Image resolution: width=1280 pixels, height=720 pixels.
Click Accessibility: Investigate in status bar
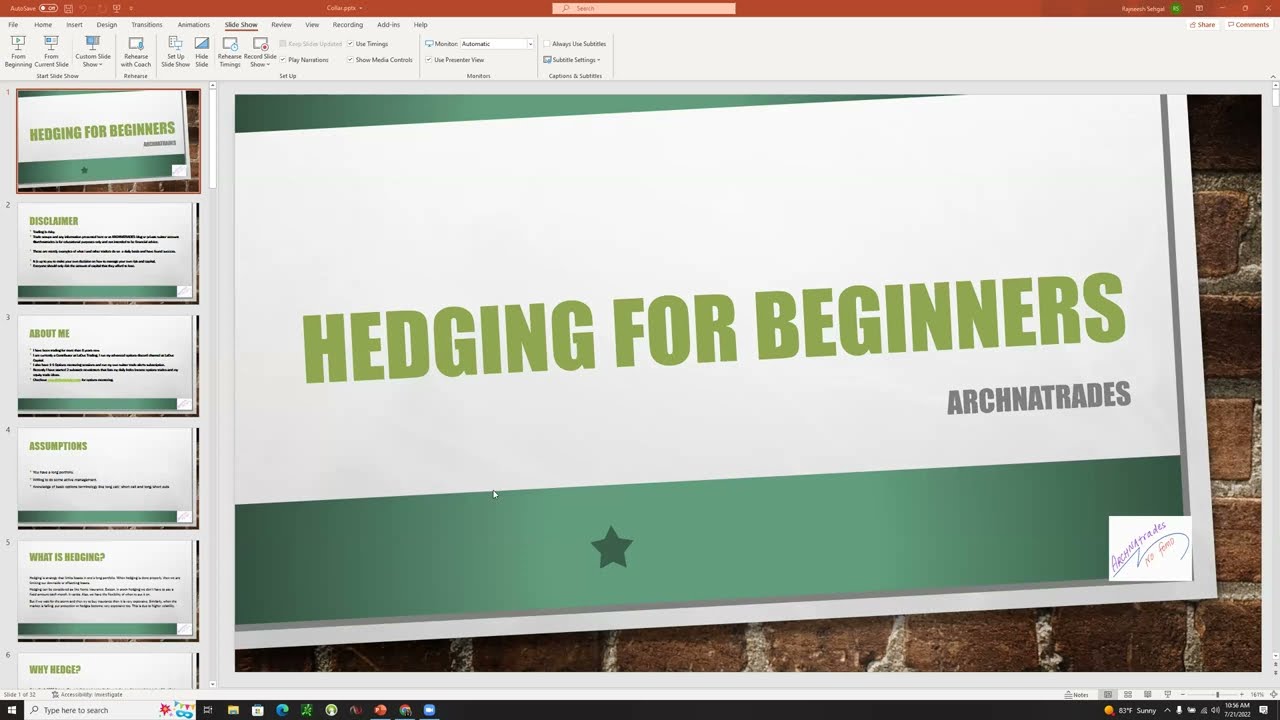coord(87,694)
